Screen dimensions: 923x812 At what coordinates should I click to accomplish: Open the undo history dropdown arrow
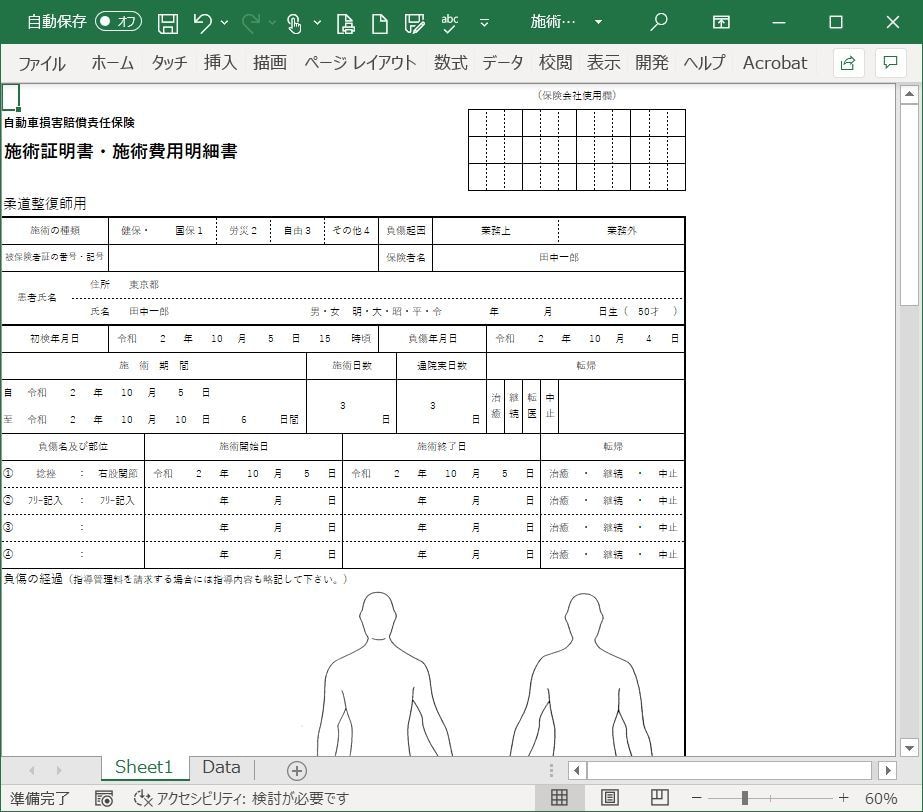224,23
